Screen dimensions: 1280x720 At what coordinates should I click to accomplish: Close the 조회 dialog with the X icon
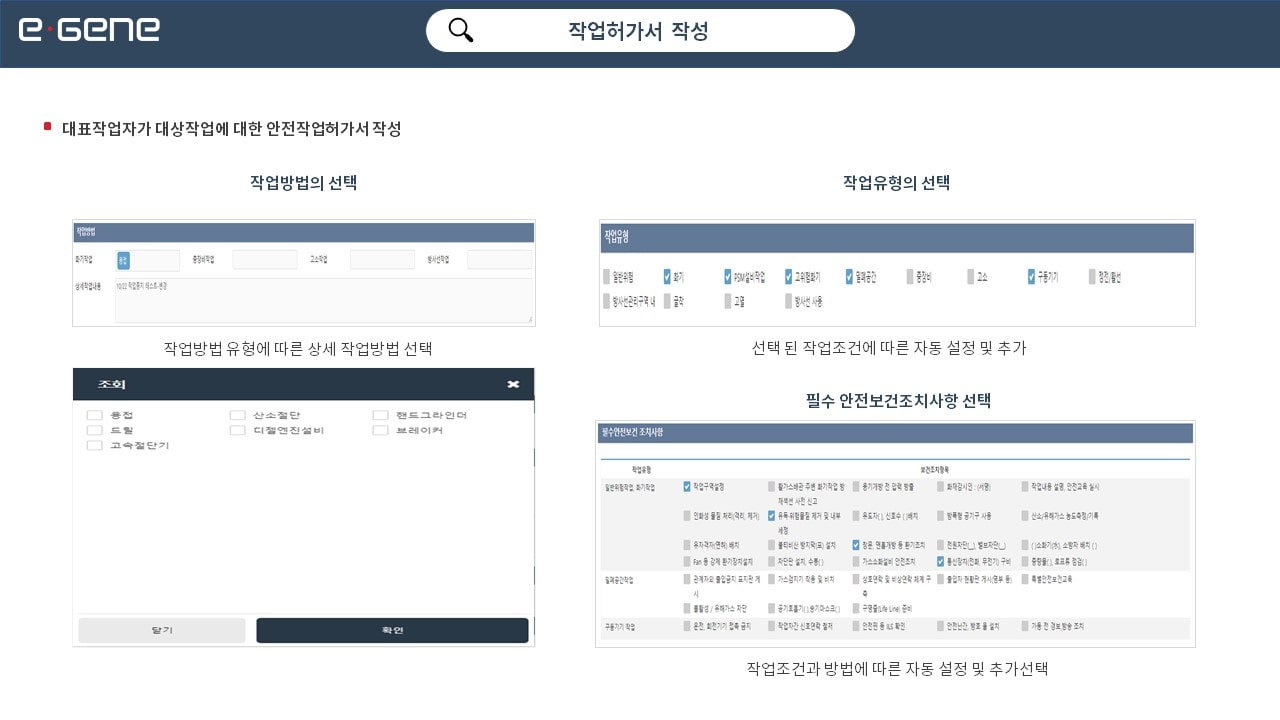coord(513,384)
